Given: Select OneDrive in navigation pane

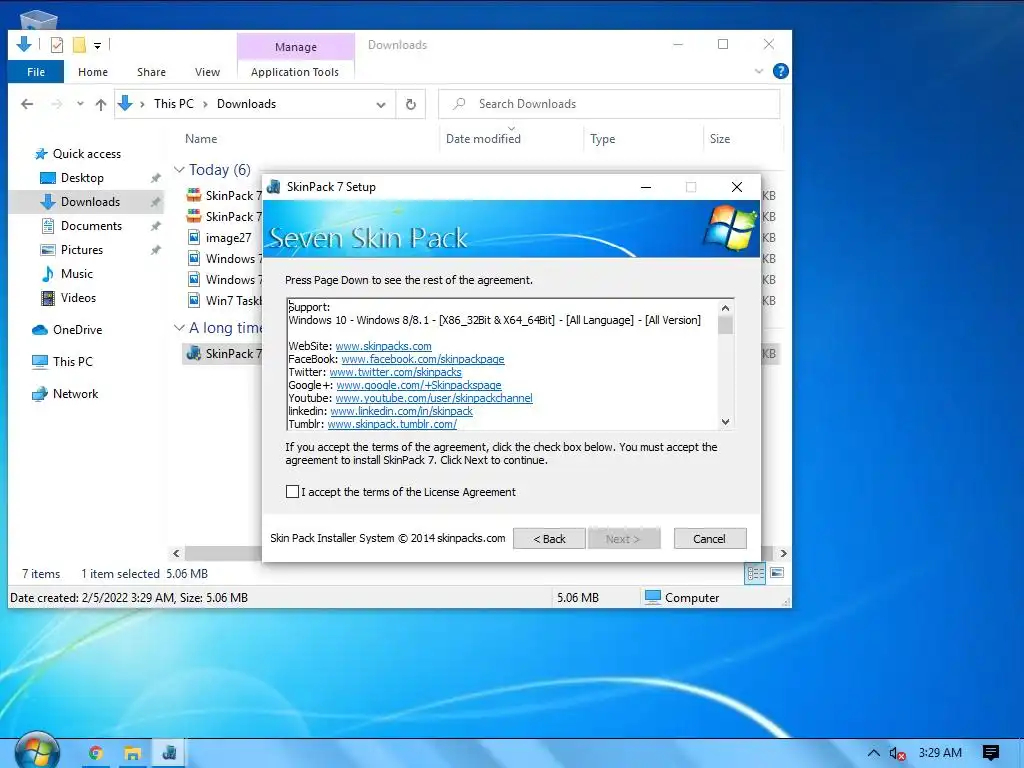Looking at the screenshot, I should click(77, 330).
